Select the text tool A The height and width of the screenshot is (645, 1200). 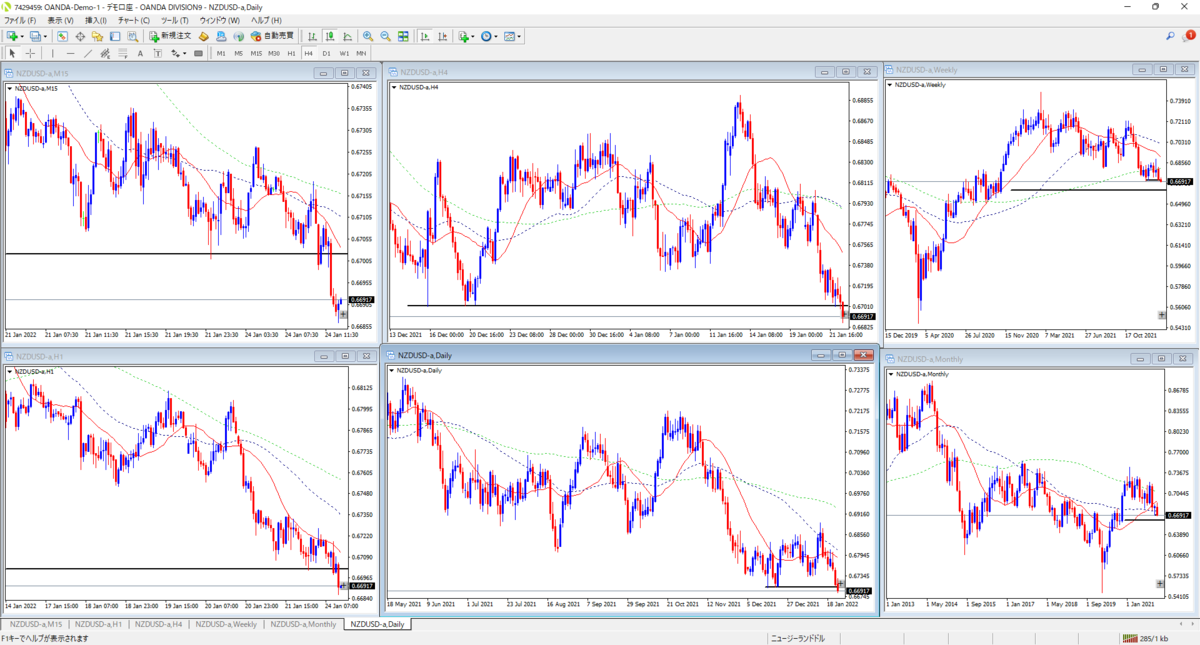point(140,53)
